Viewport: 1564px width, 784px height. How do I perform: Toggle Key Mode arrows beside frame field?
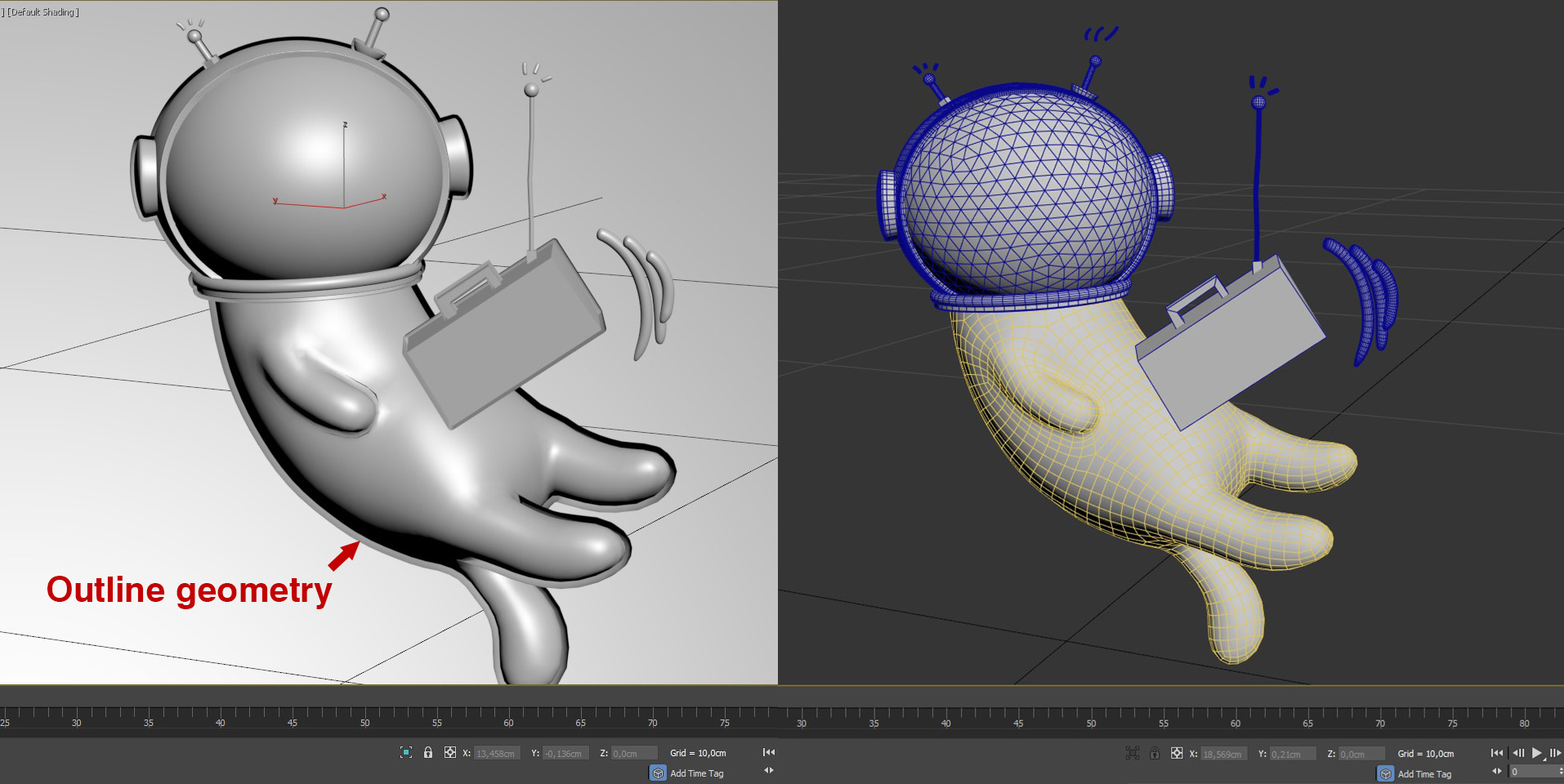coord(1497,771)
